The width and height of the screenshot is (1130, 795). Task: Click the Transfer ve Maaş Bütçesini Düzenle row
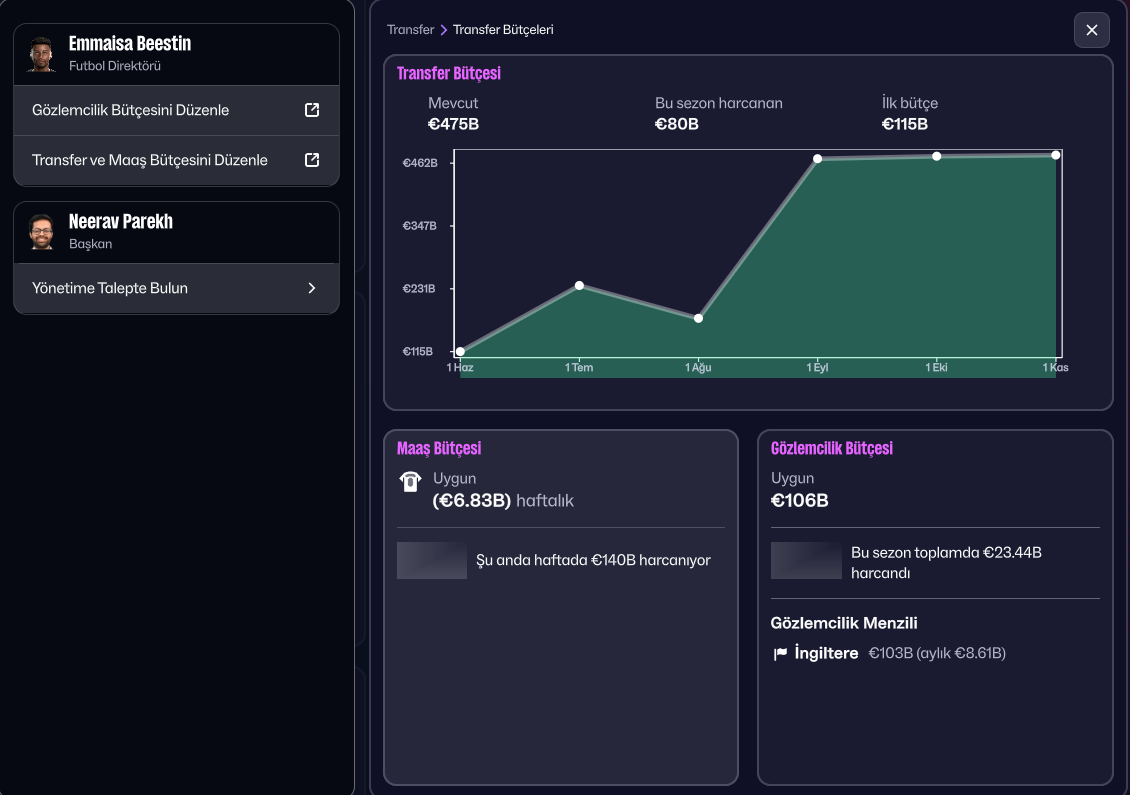coord(177,160)
